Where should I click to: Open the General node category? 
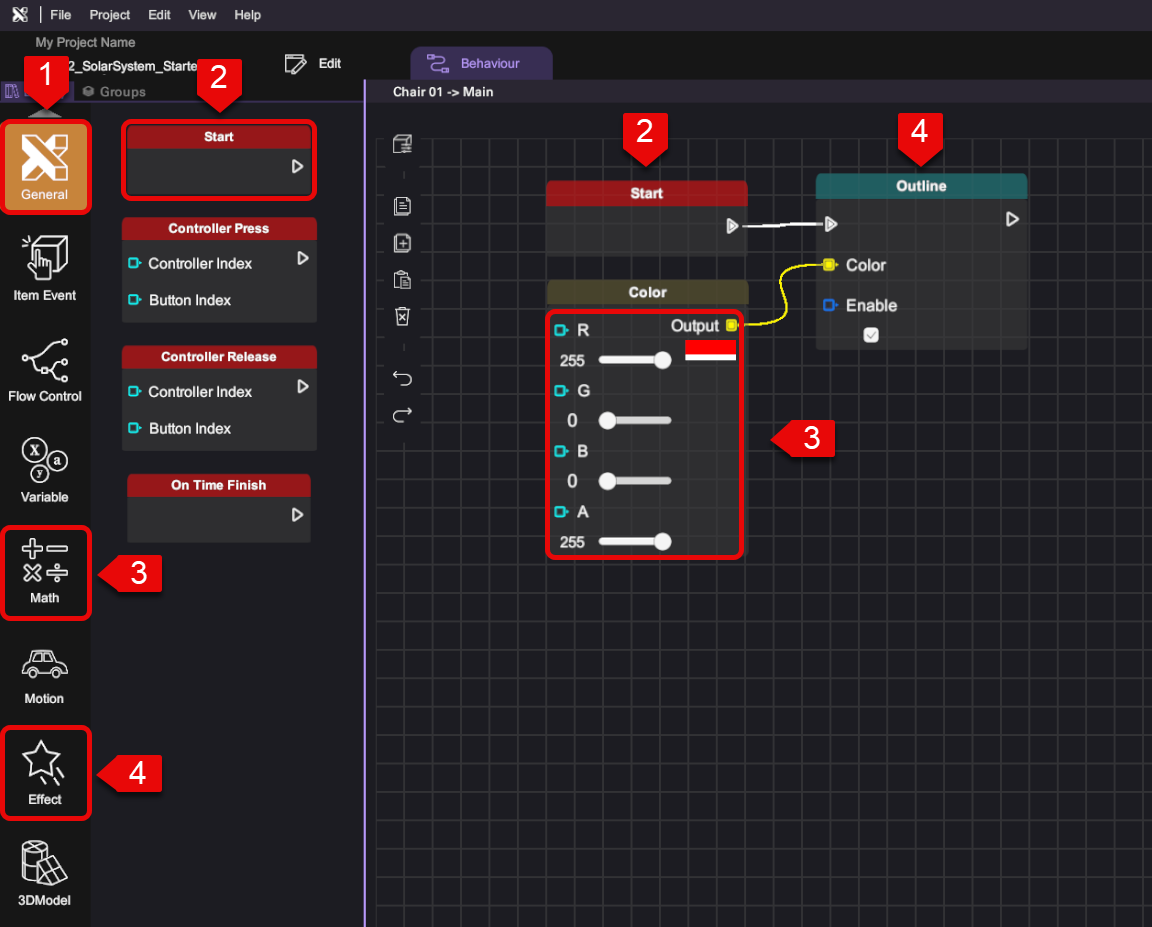click(x=45, y=167)
